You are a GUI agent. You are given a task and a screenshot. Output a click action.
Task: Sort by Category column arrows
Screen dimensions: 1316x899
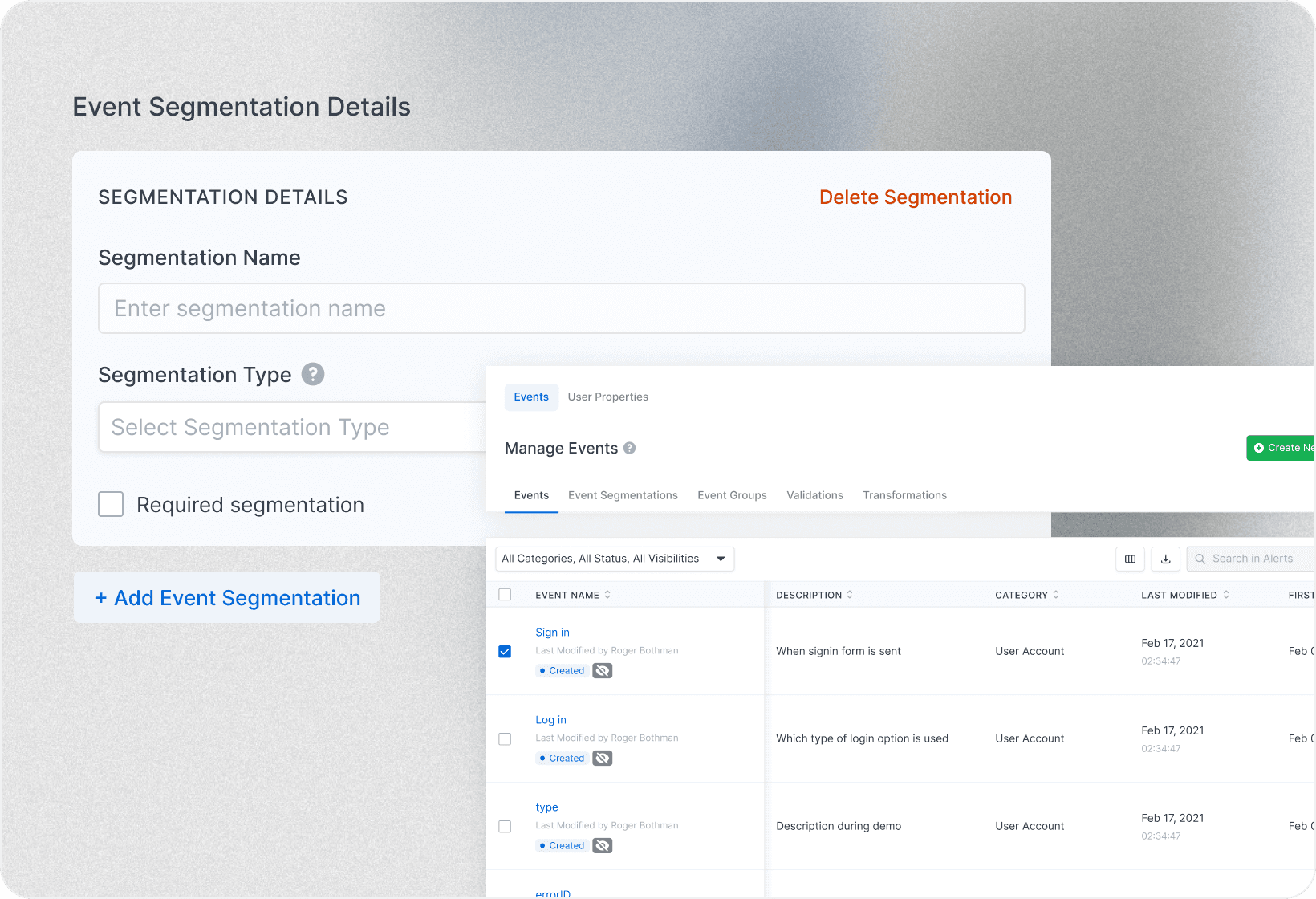1056,595
